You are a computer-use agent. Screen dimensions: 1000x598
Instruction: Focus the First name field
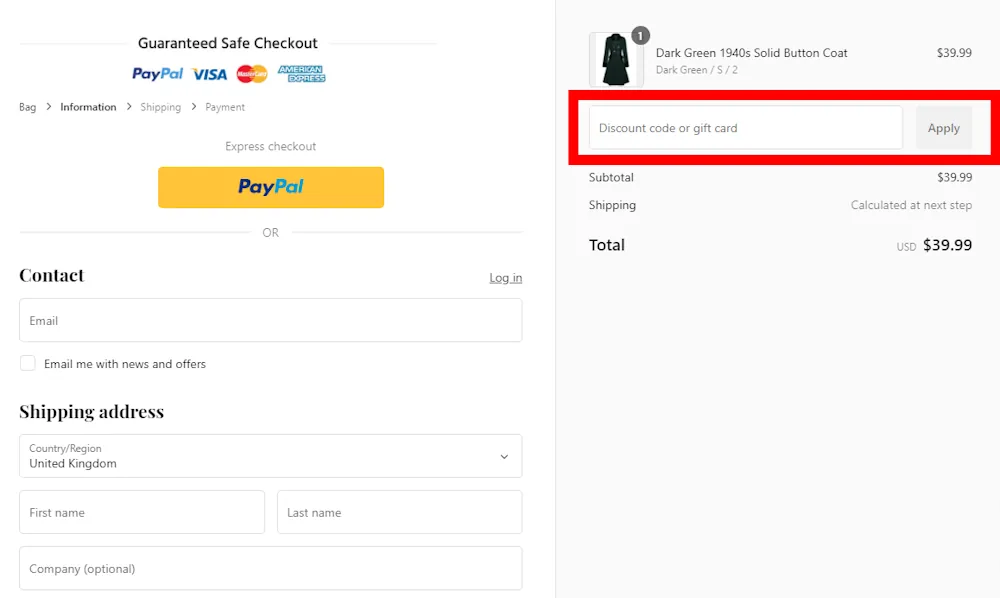click(x=142, y=512)
